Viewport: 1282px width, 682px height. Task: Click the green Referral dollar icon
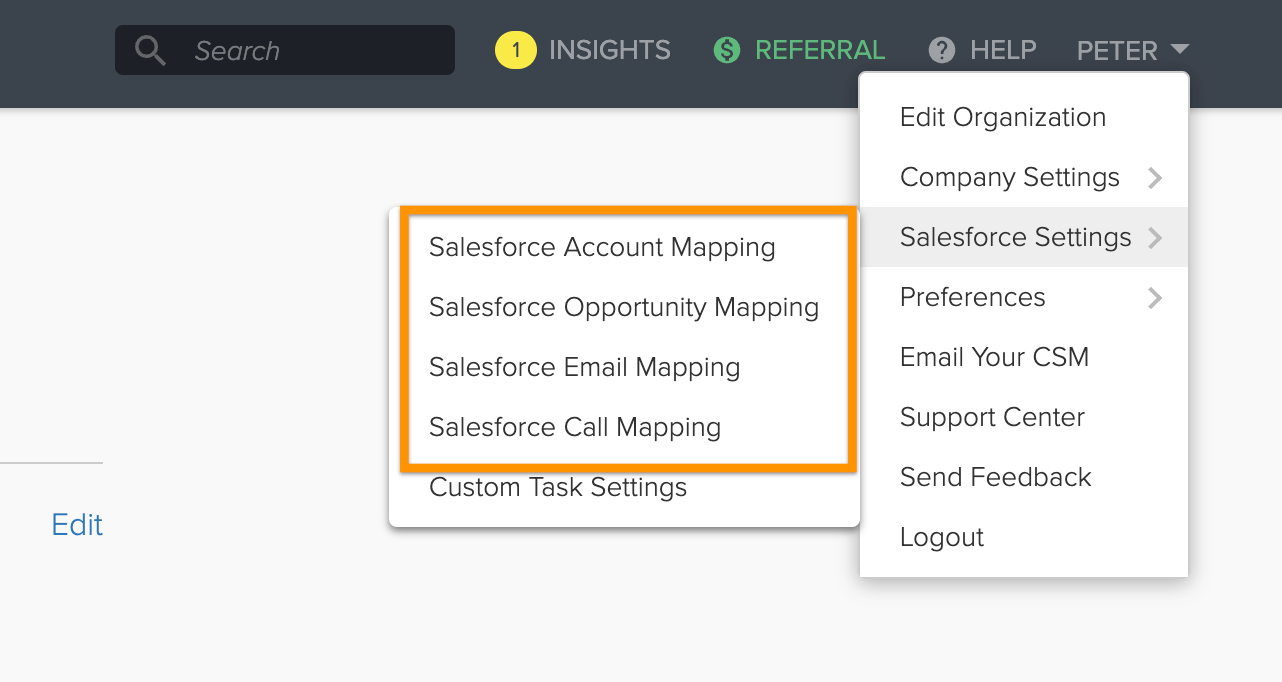726,49
